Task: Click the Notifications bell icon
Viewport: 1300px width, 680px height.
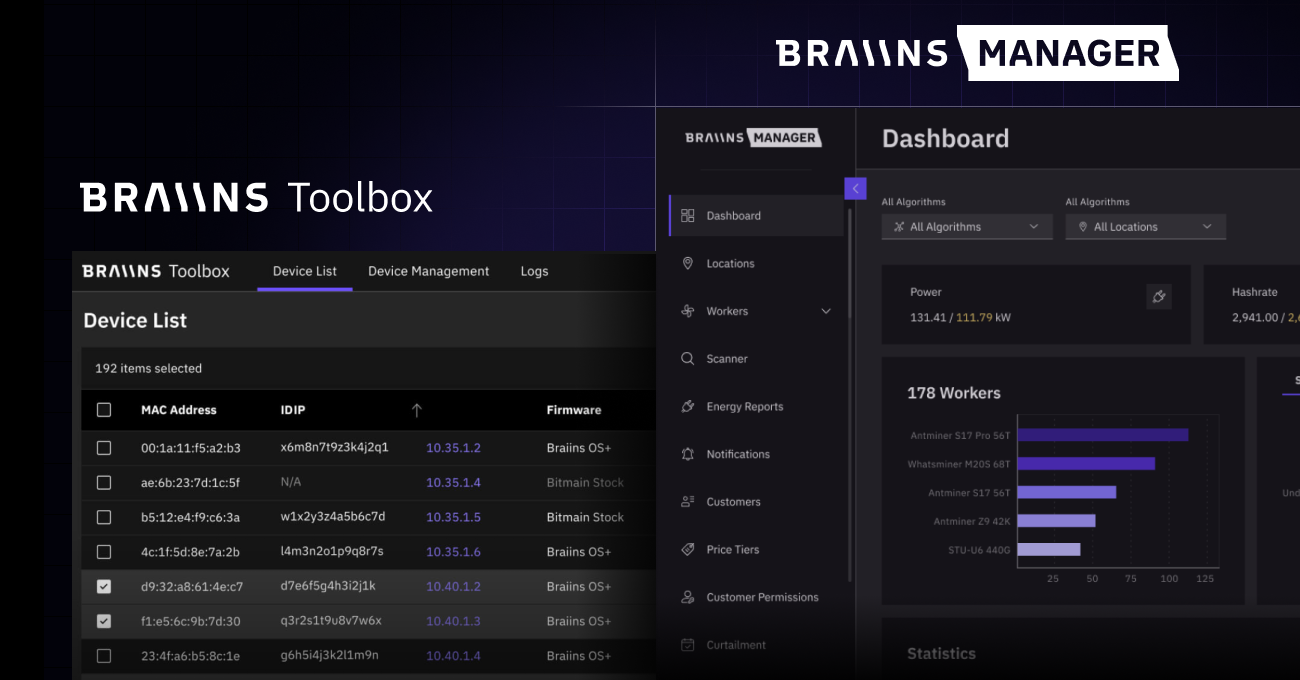Action: (687, 454)
